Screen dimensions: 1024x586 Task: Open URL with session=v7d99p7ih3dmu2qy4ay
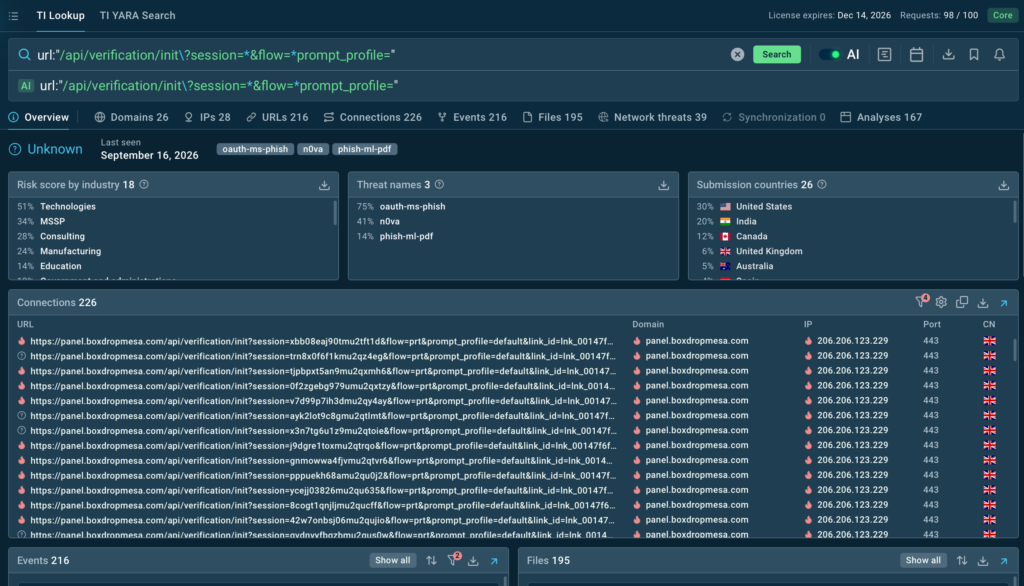[323, 400]
